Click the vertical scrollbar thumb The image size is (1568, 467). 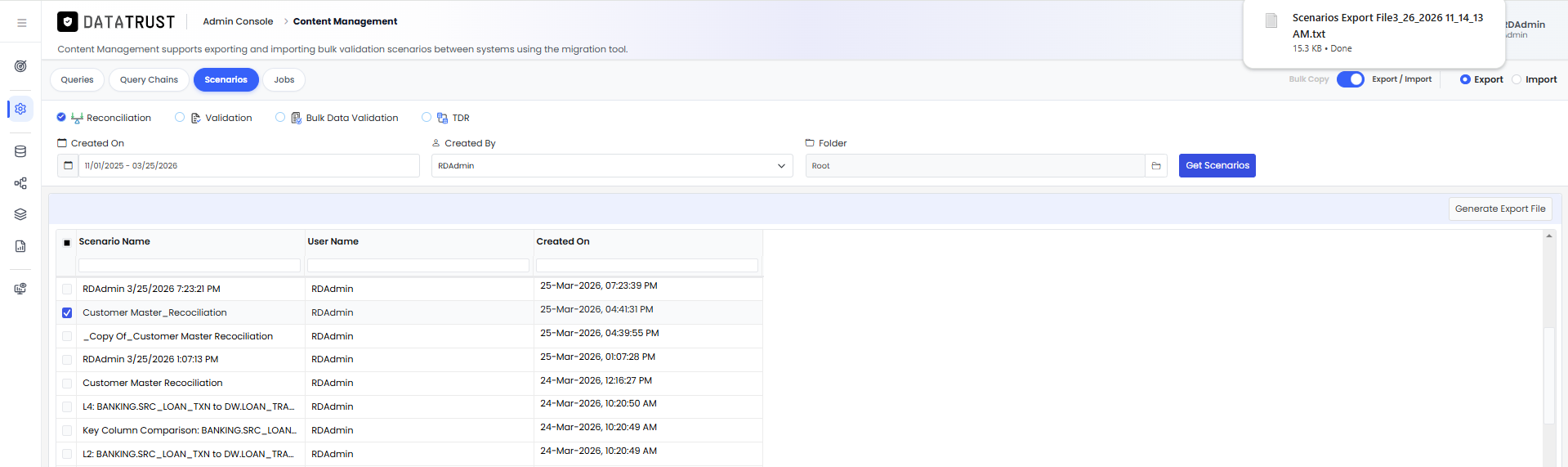1548,375
